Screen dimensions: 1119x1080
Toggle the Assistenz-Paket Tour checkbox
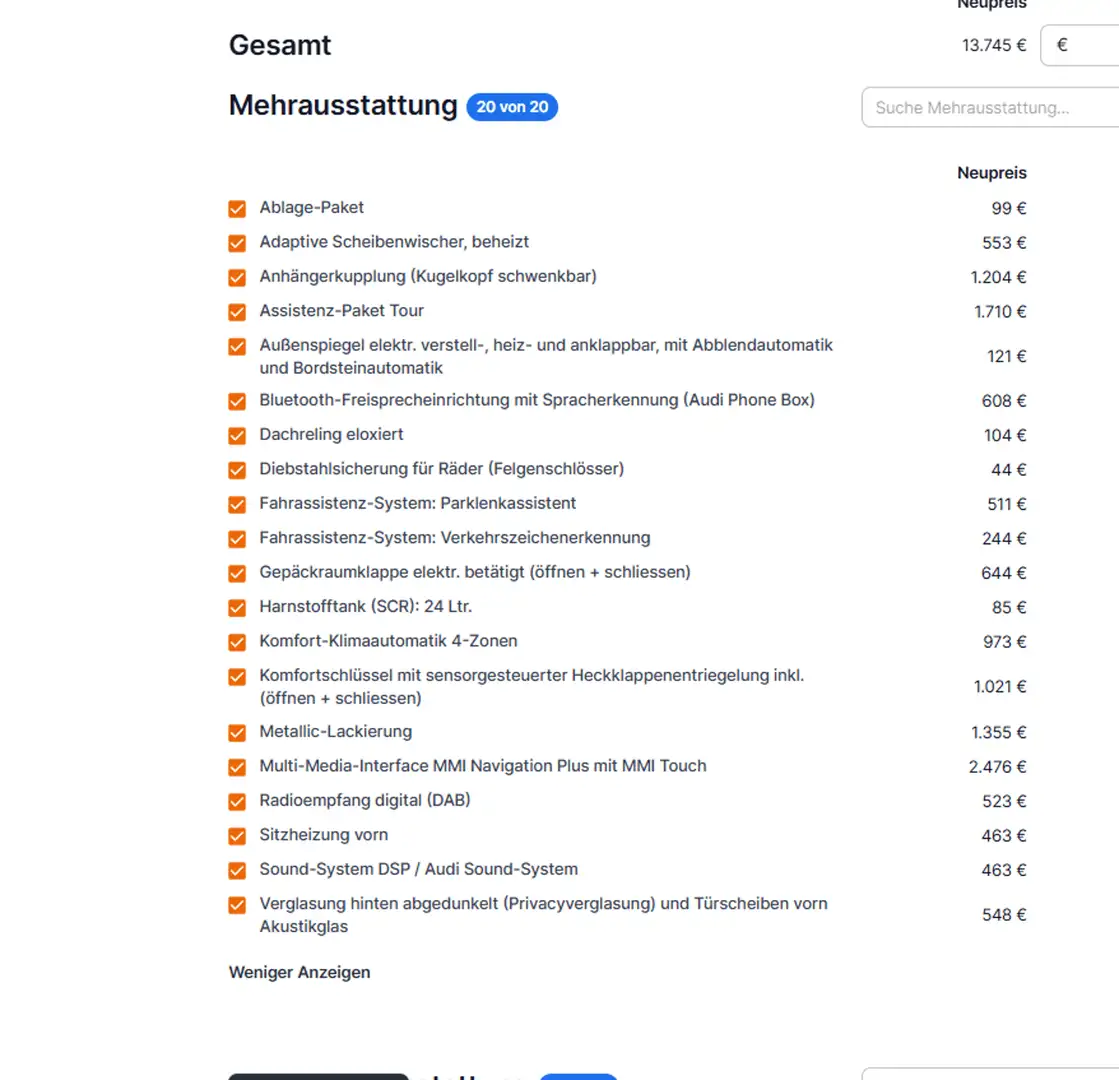[x=237, y=312]
